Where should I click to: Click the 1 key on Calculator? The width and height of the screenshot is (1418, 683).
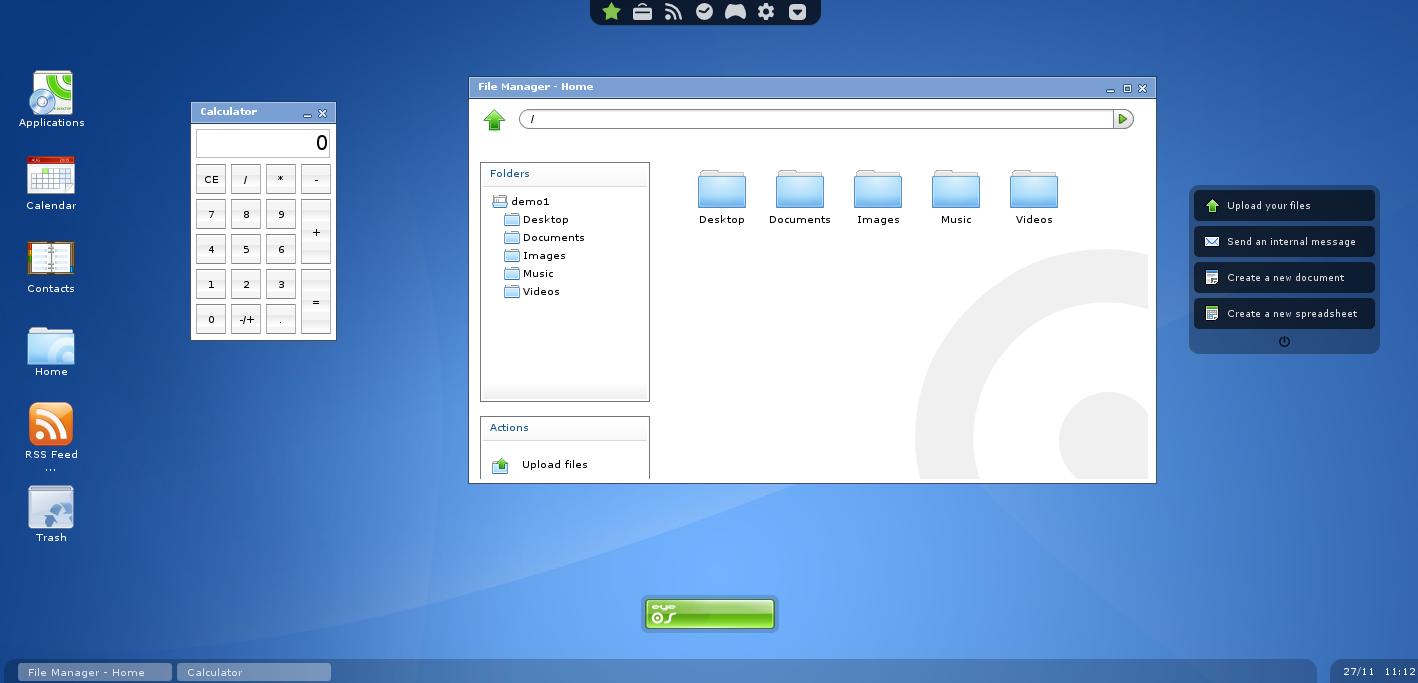coord(211,285)
